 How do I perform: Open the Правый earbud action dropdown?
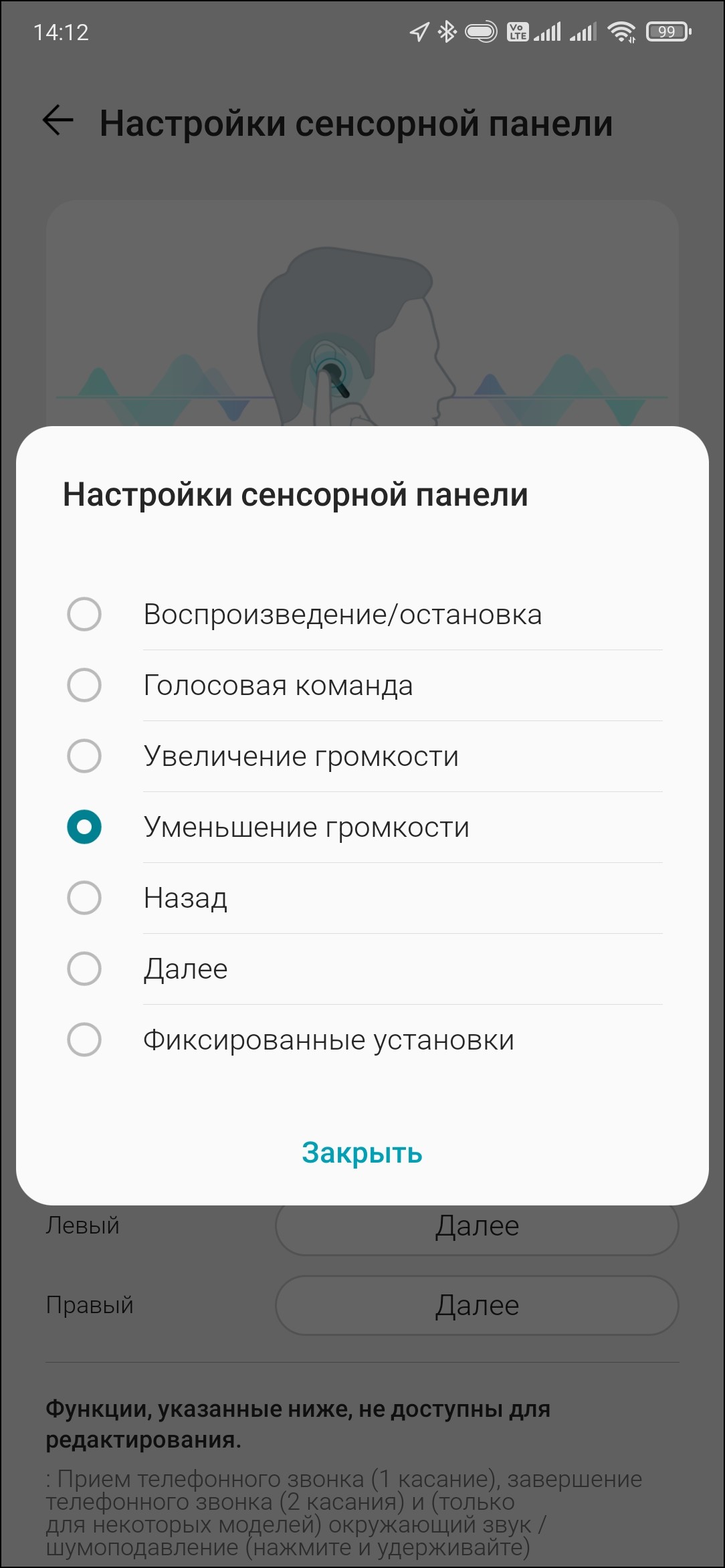click(477, 1305)
